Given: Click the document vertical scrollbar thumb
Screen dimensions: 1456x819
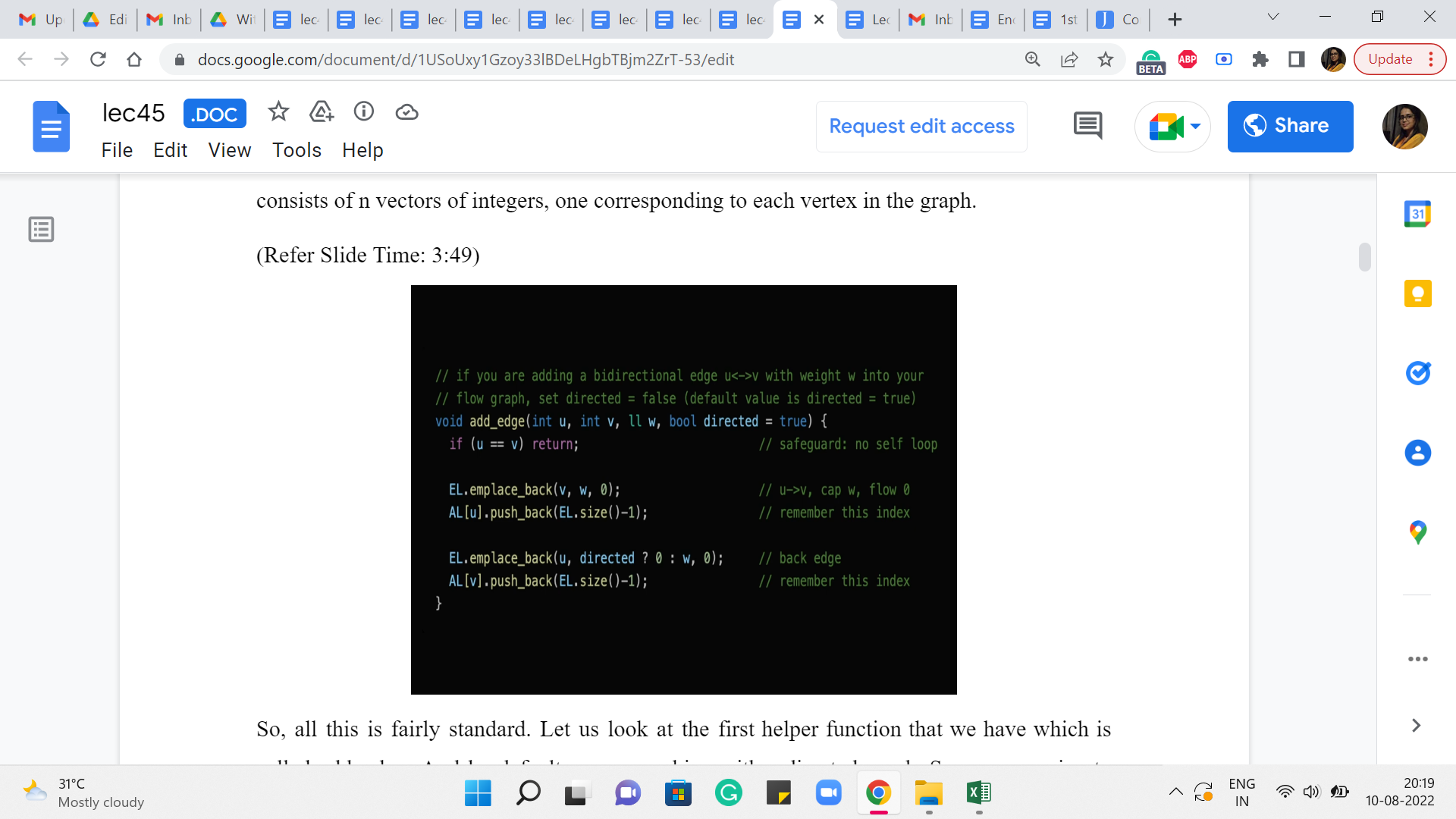Looking at the screenshot, I should coord(1364,256).
